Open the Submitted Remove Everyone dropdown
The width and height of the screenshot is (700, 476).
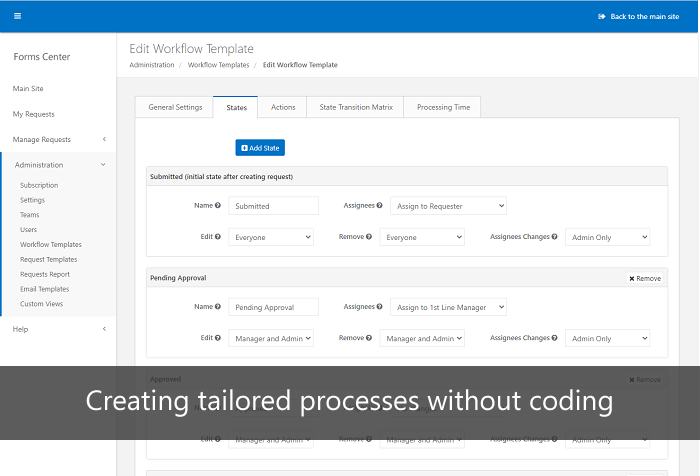(x=422, y=237)
